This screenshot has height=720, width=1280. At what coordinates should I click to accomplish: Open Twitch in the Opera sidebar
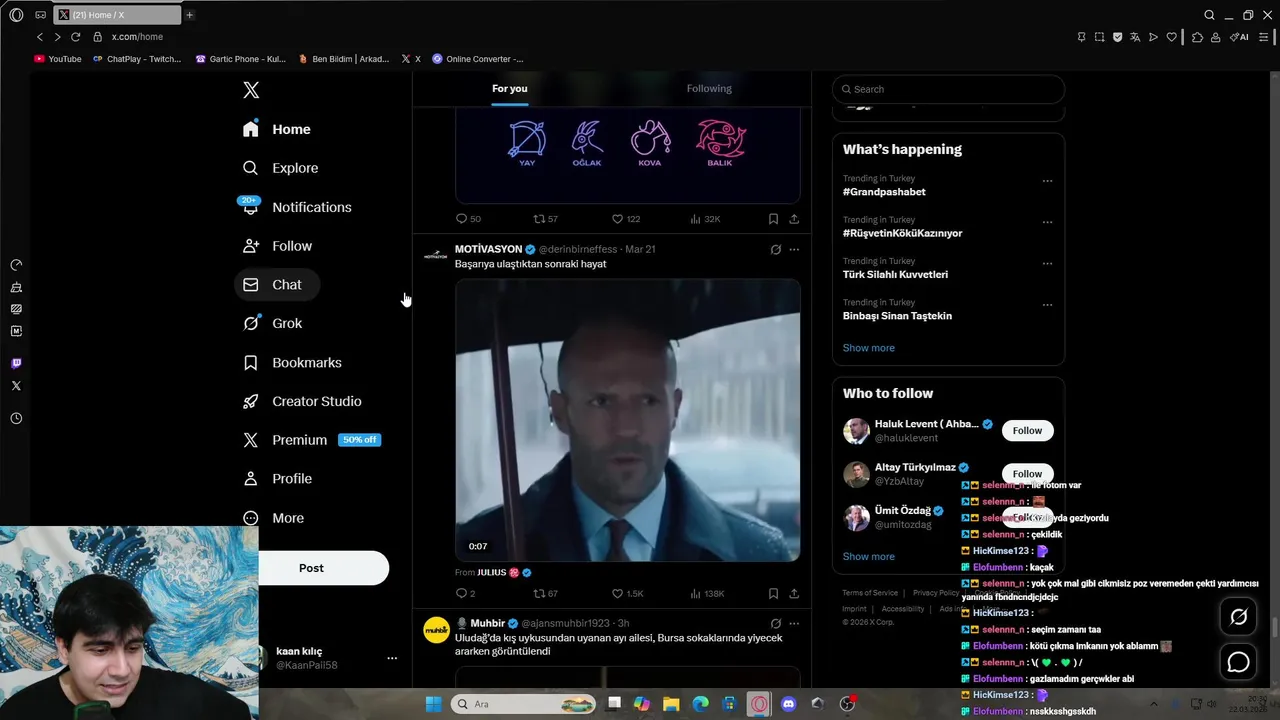click(x=16, y=363)
